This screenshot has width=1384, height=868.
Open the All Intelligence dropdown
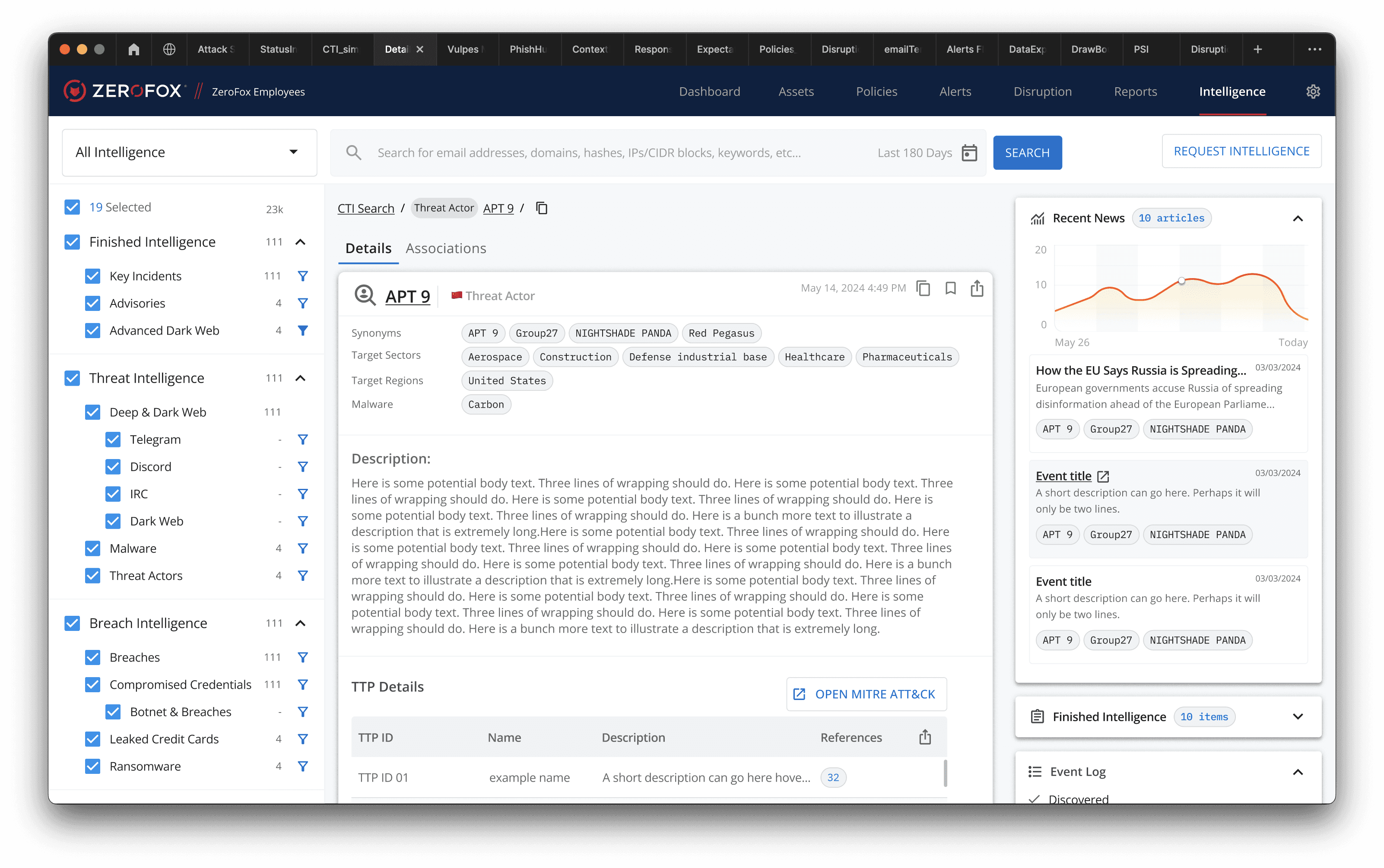click(189, 152)
